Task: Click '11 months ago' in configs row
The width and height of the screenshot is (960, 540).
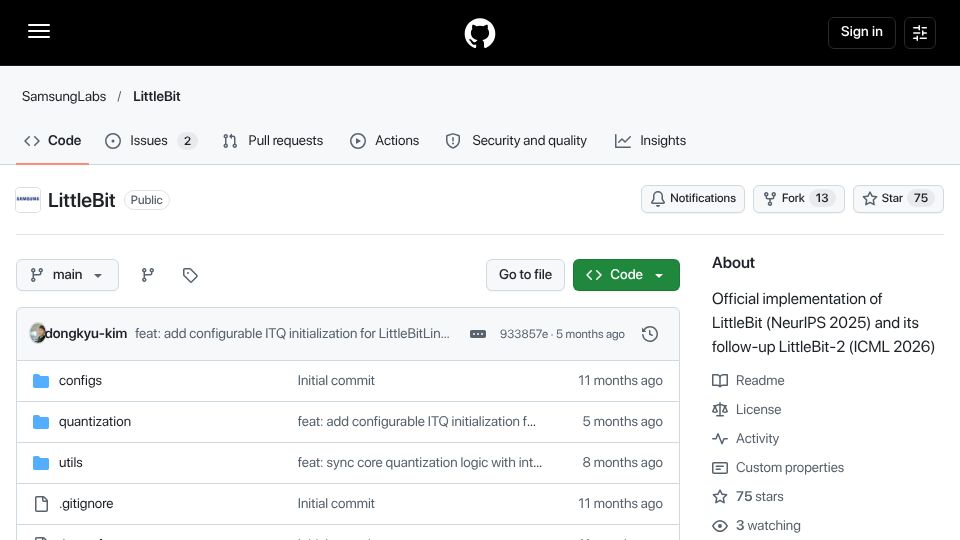Action: point(620,381)
